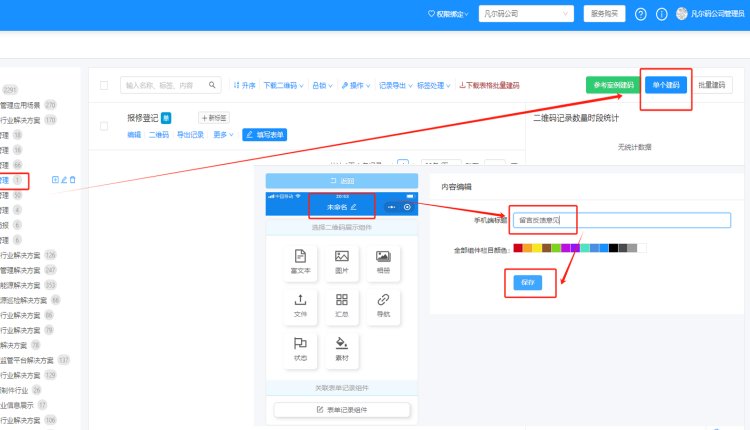Add the 相册 album component
750x430 pixels.
click(383, 263)
